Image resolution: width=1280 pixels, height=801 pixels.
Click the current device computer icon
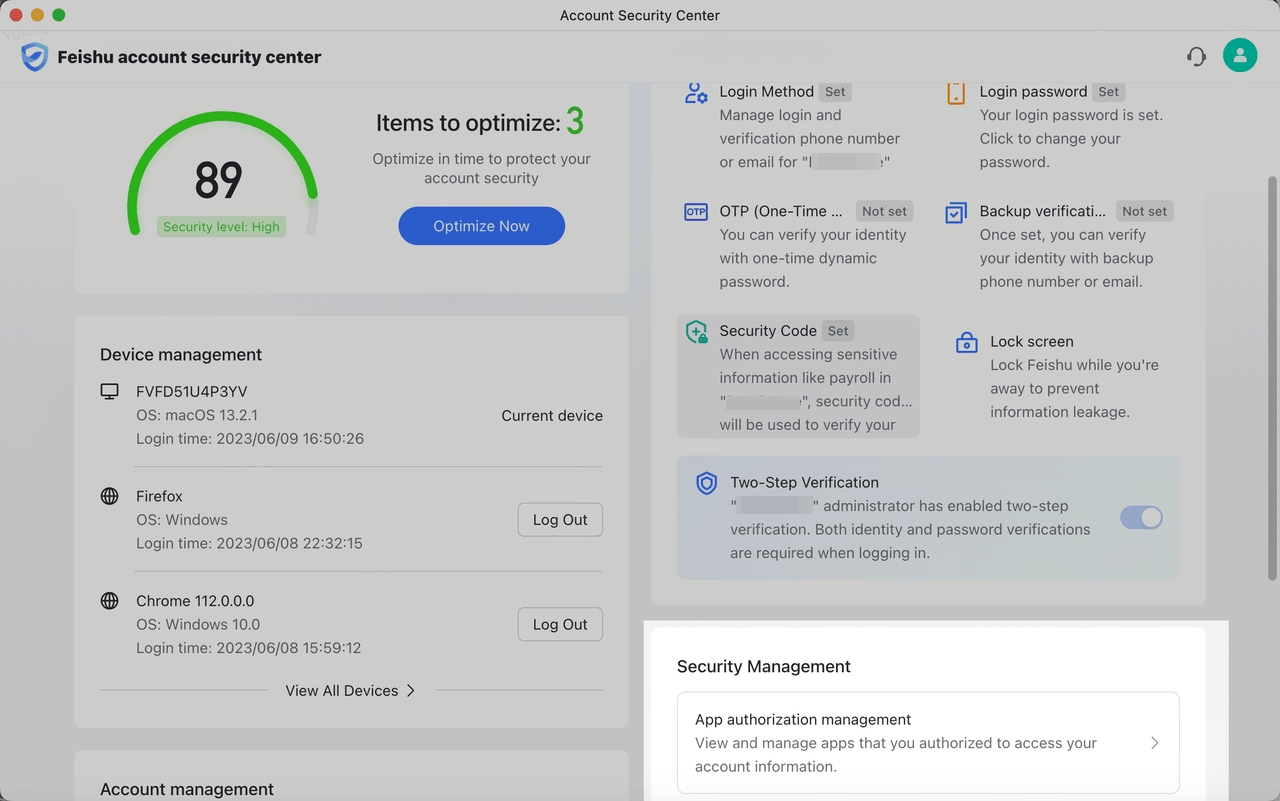(x=109, y=391)
